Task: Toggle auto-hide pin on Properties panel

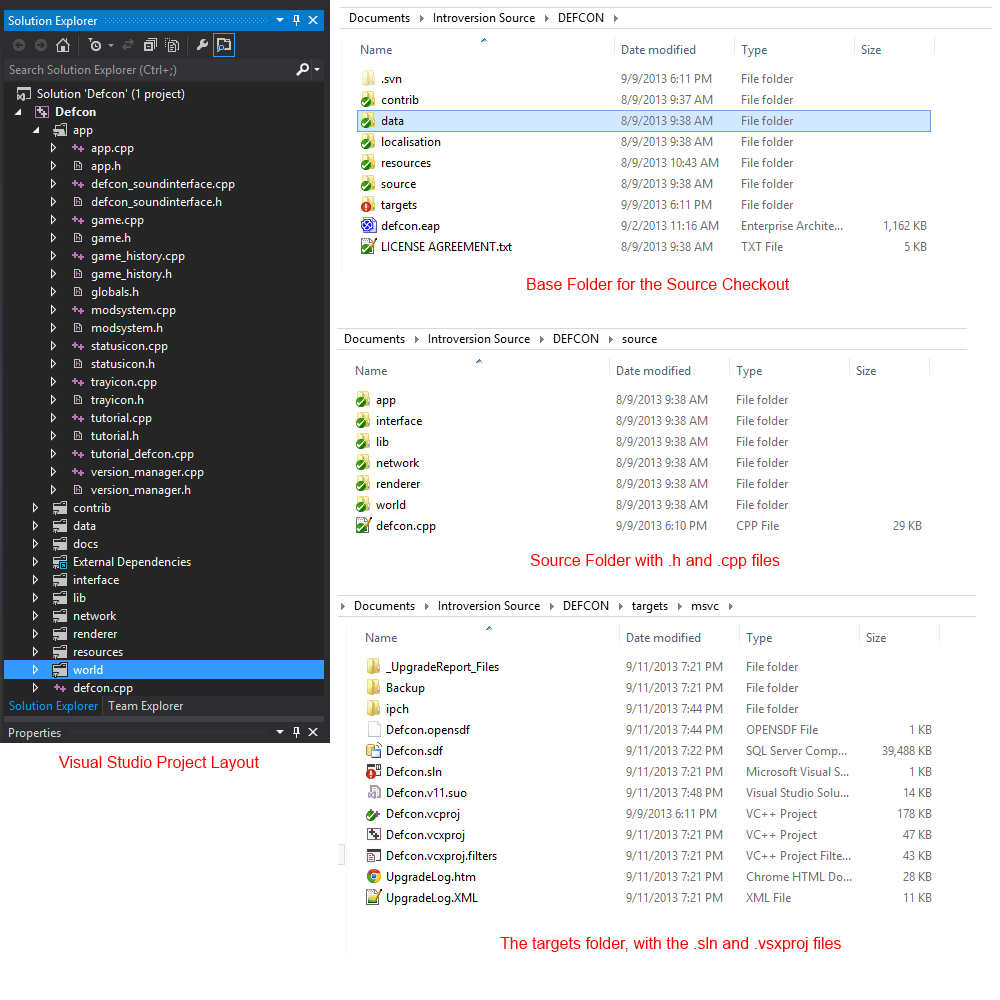Action: (297, 732)
